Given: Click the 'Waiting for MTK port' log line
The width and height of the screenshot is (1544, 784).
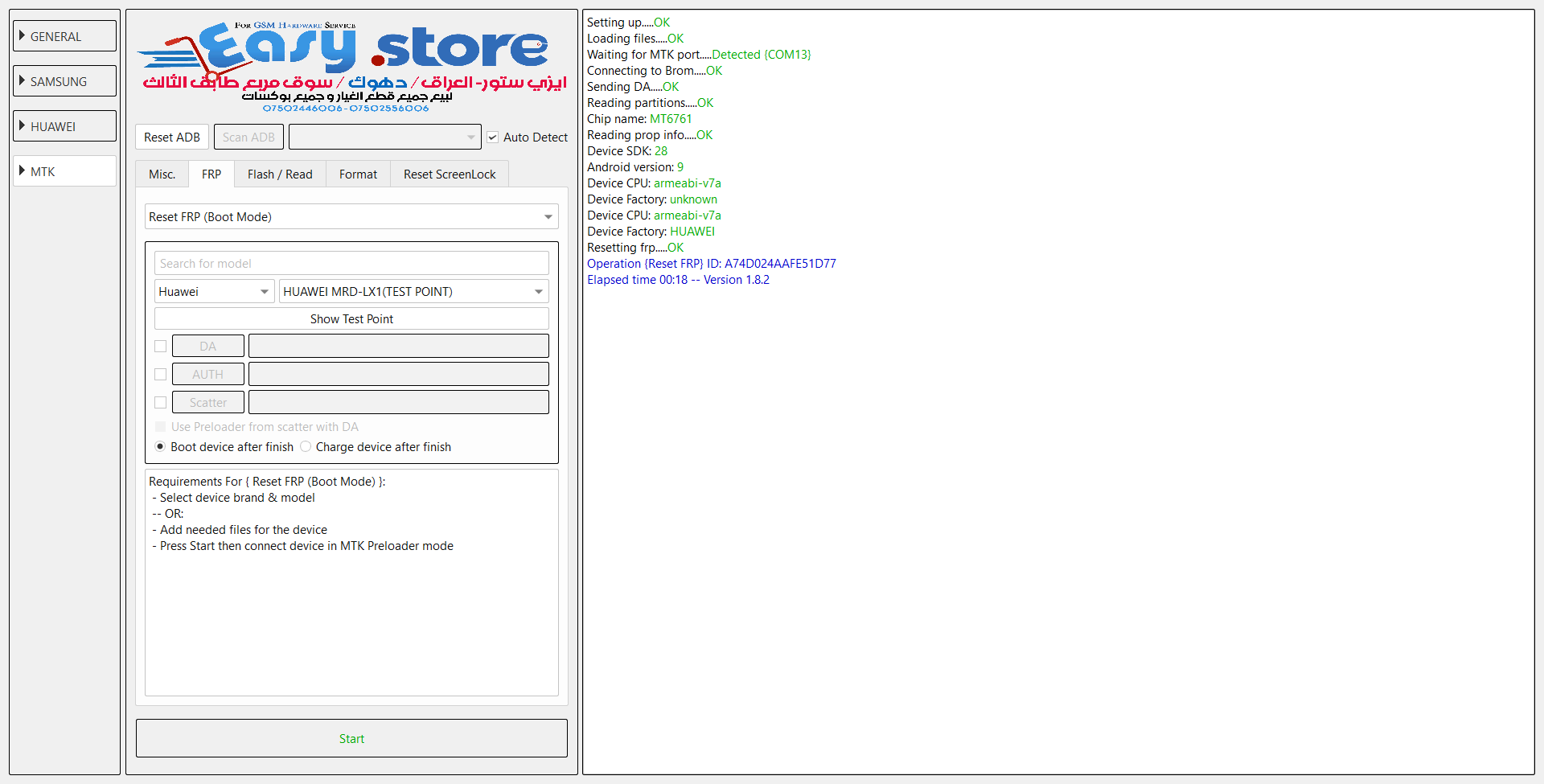Looking at the screenshot, I should click(x=699, y=55).
